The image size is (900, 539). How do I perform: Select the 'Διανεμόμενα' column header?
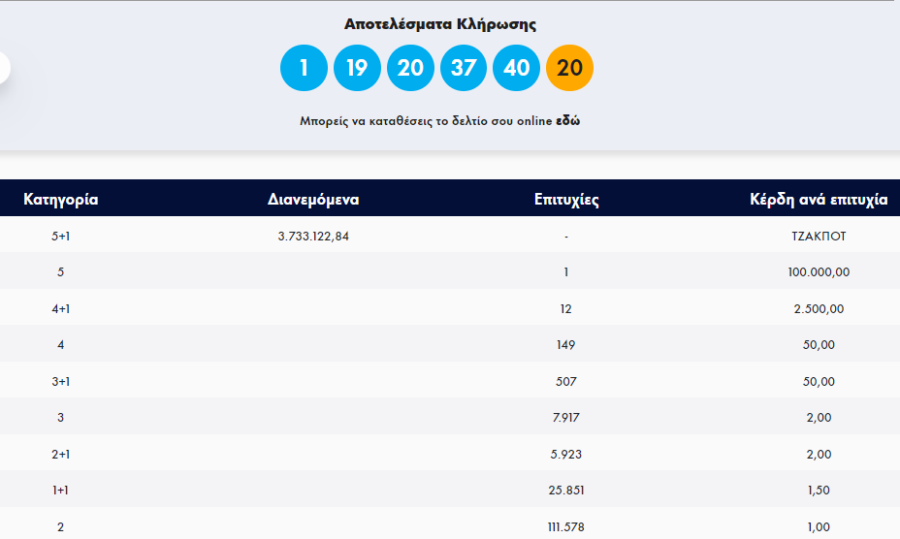[x=313, y=199]
